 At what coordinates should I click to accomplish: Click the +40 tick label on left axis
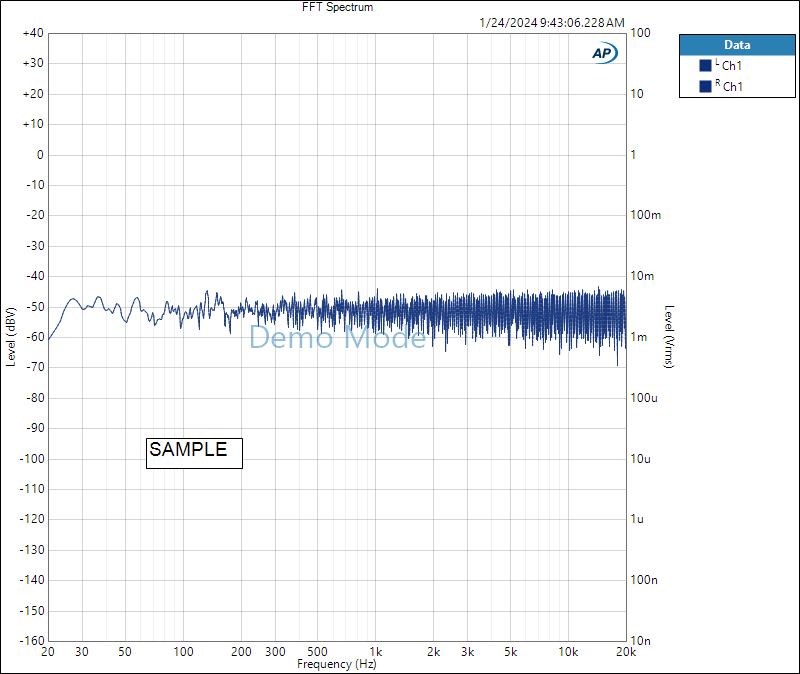[x=33, y=33]
